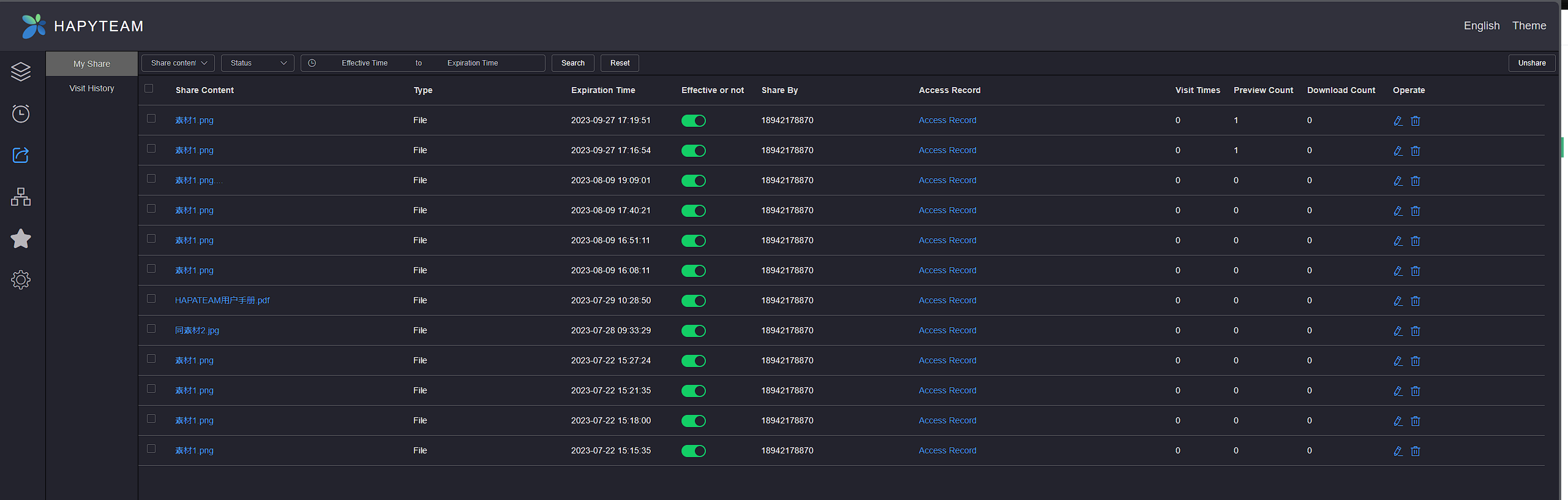Delete the share expiring 2023-09-27 17:16:54
Viewport: 1568px width, 500px height.
click(1416, 151)
